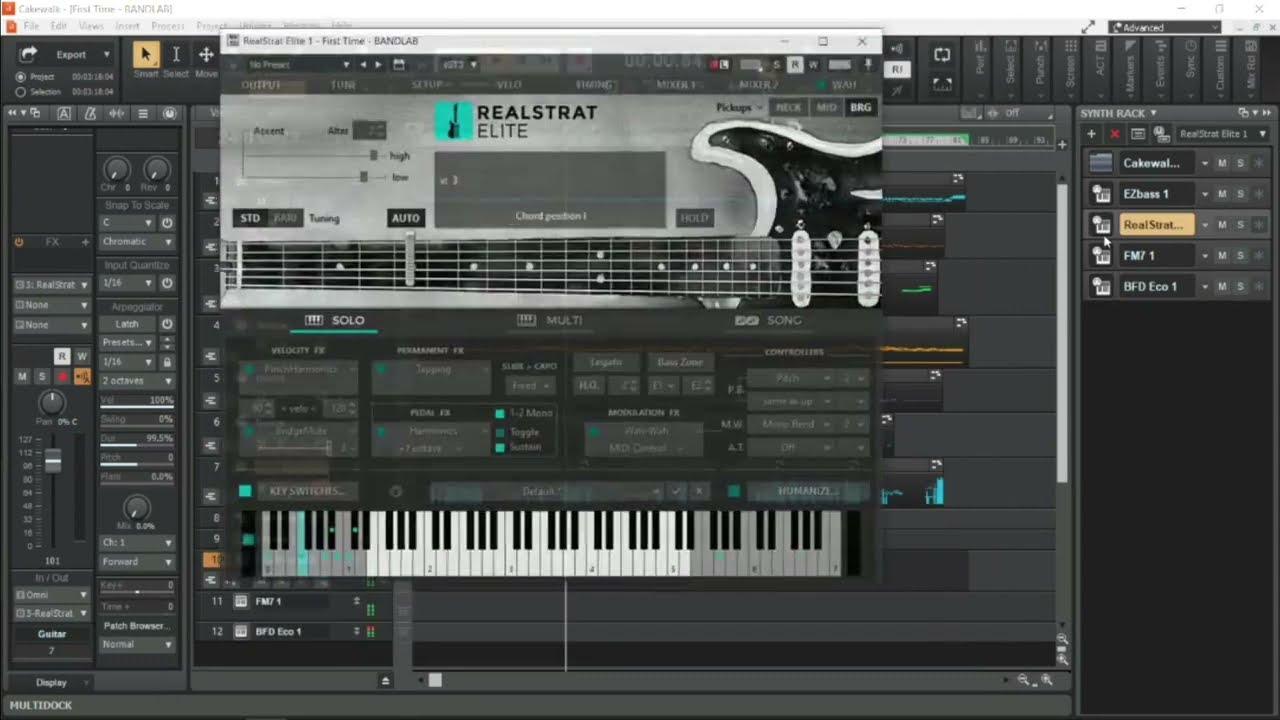
Task: Go to next preset arrow in RealStrat
Action: 379,64
